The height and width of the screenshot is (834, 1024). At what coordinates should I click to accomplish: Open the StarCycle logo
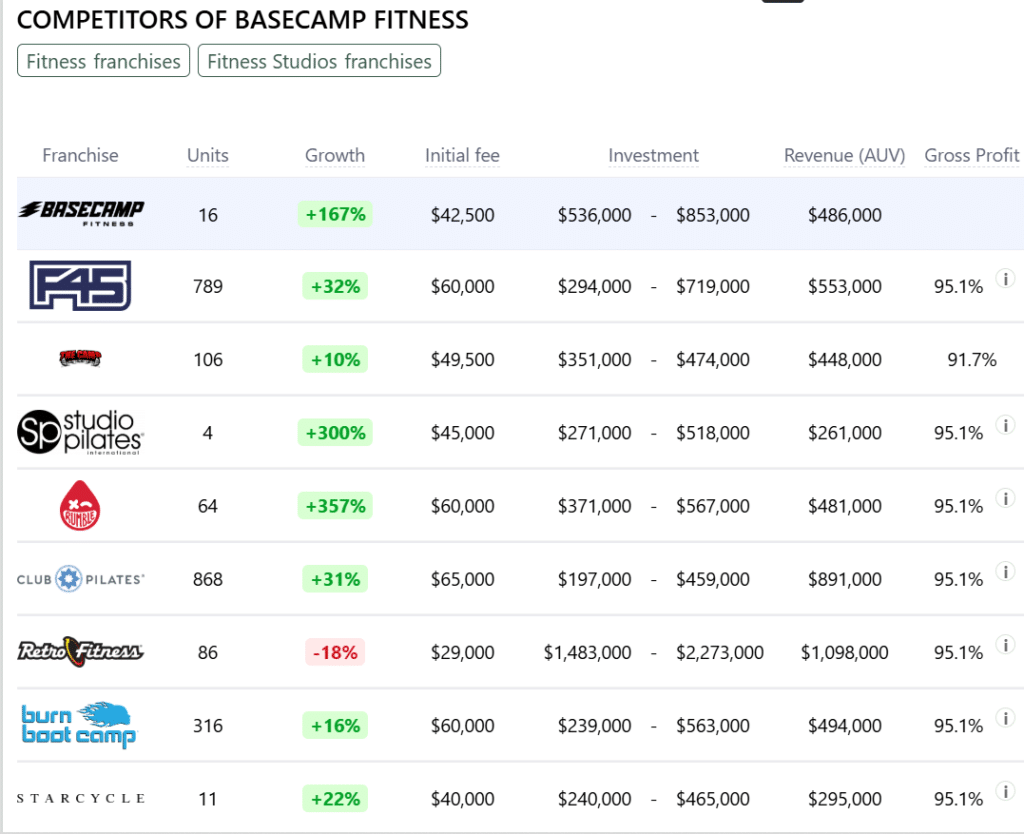[80, 798]
